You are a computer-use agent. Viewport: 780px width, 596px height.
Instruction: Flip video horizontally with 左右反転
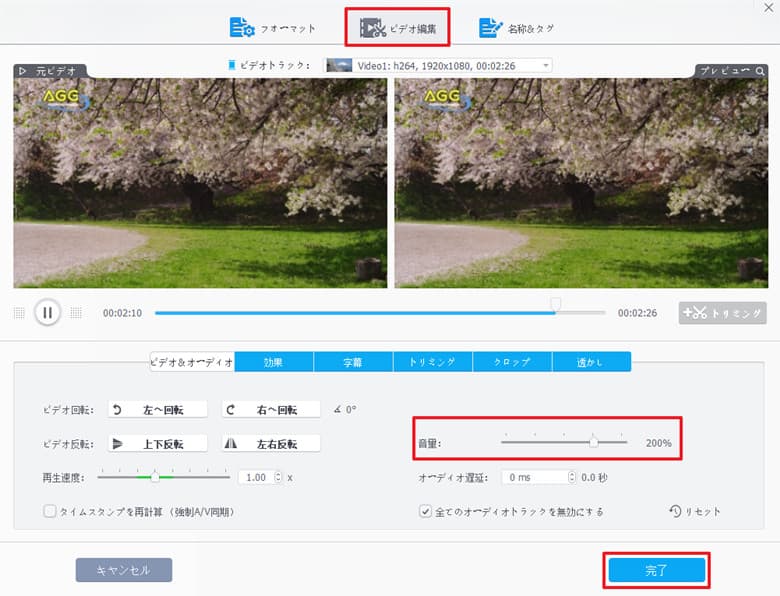(x=271, y=443)
